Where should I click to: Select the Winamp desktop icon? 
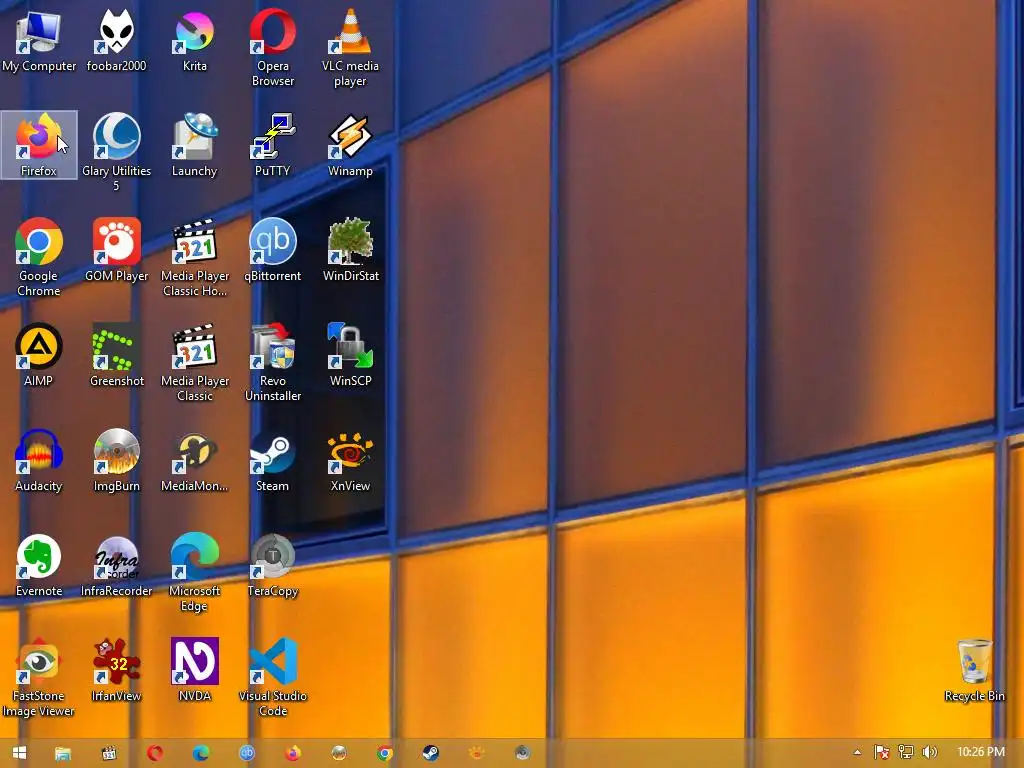351,145
